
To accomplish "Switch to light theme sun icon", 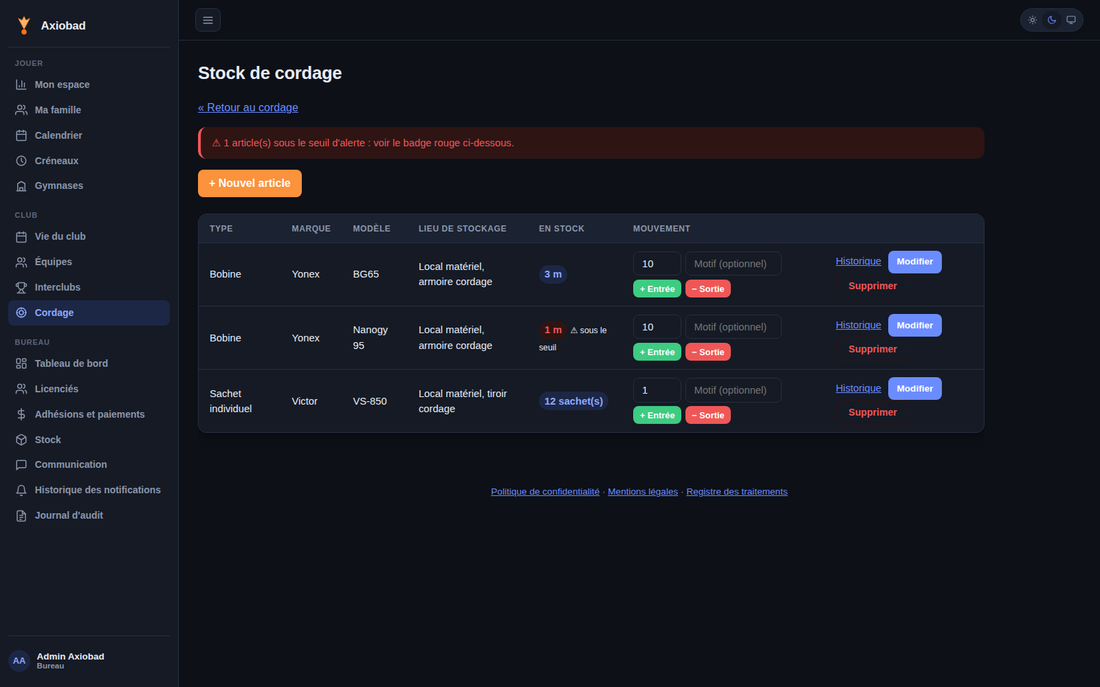I will [1033, 20].
